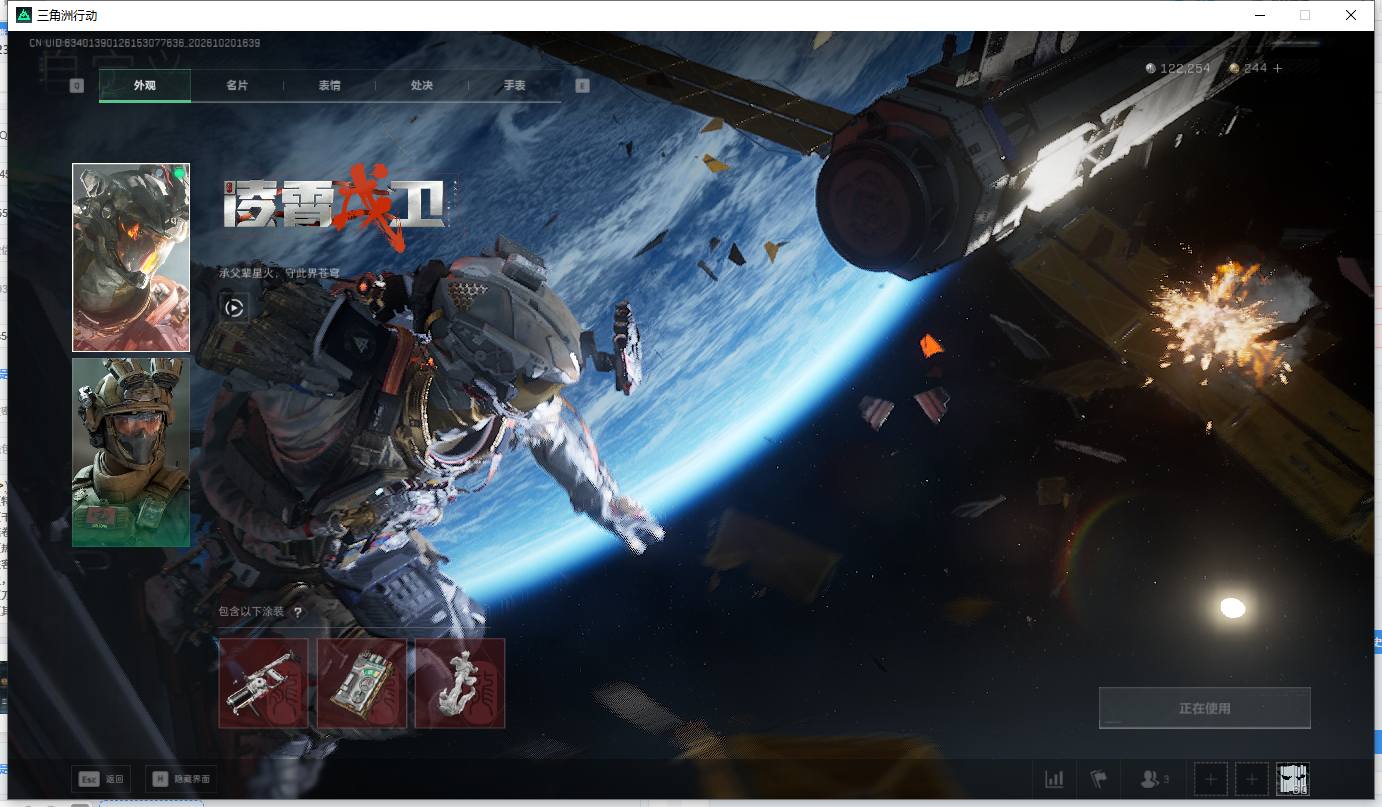Switch to the 表情 tab
1382x807 pixels.
(x=329, y=86)
